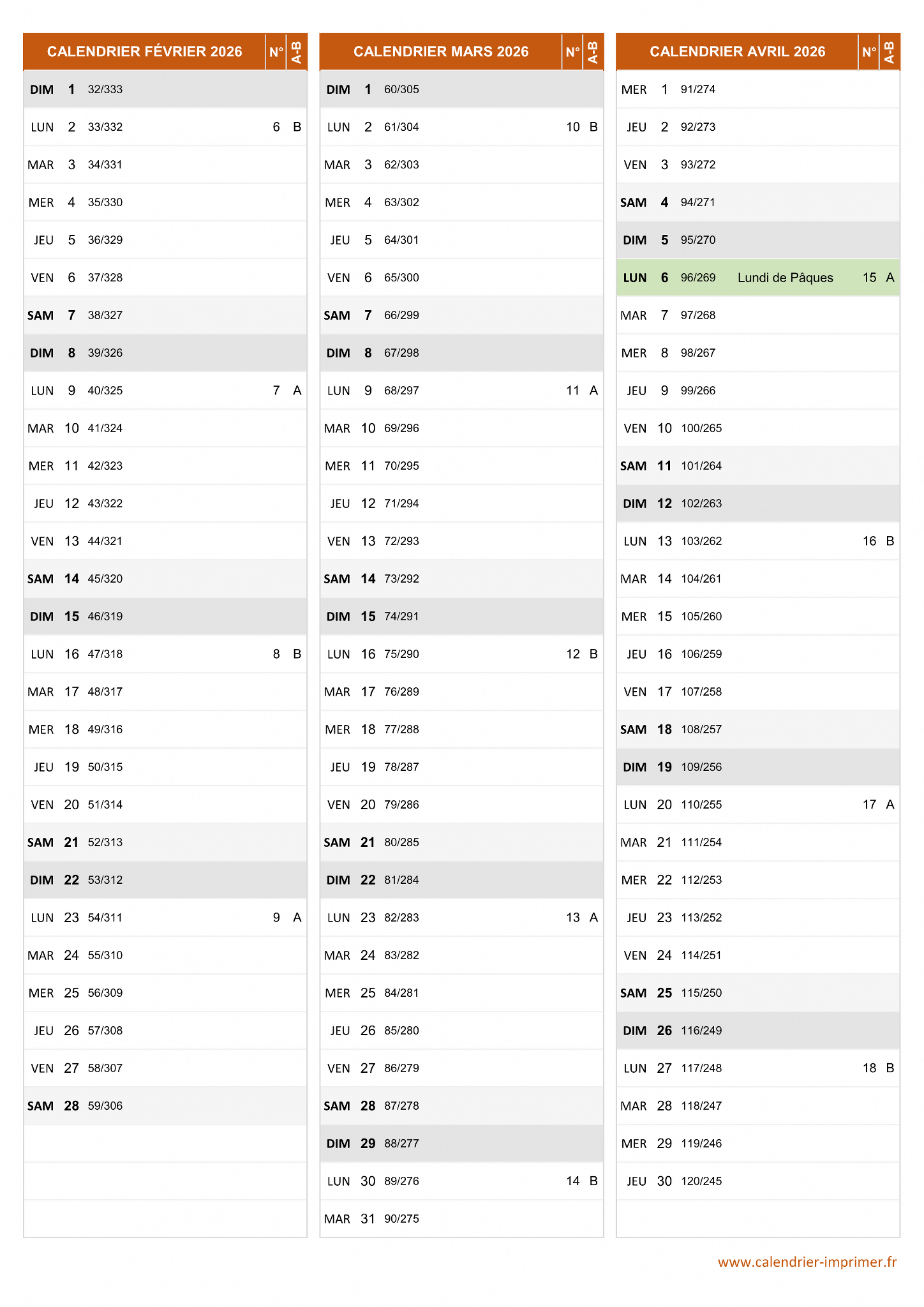Select Sunday 22 February row
The width and height of the screenshot is (924, 1307).
tap(165, 880)
